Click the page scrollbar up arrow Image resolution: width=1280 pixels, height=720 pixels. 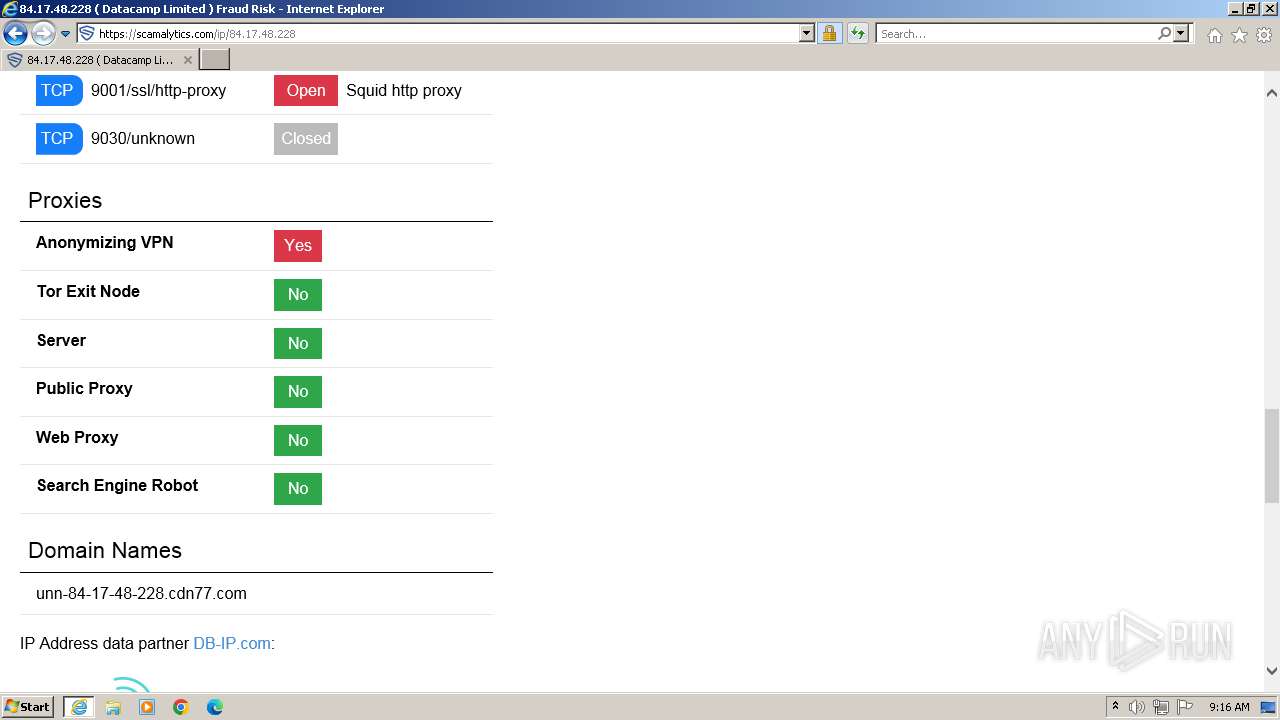pos(1272,93)
